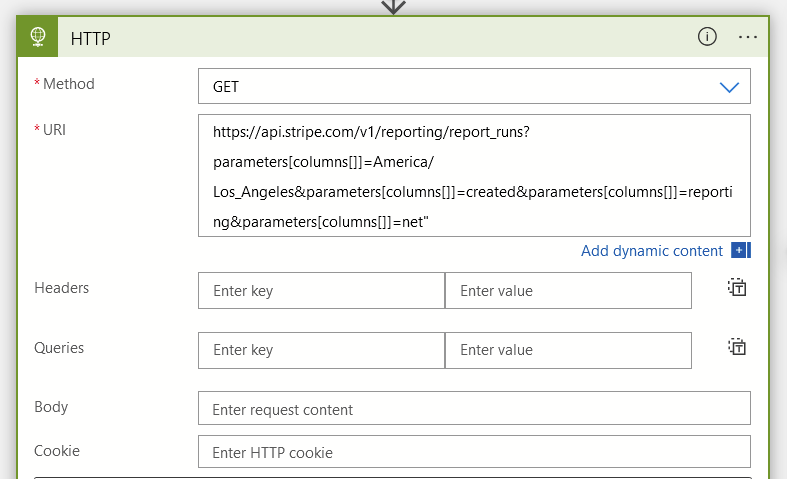Select the Cookie input field

click(474, 452)
